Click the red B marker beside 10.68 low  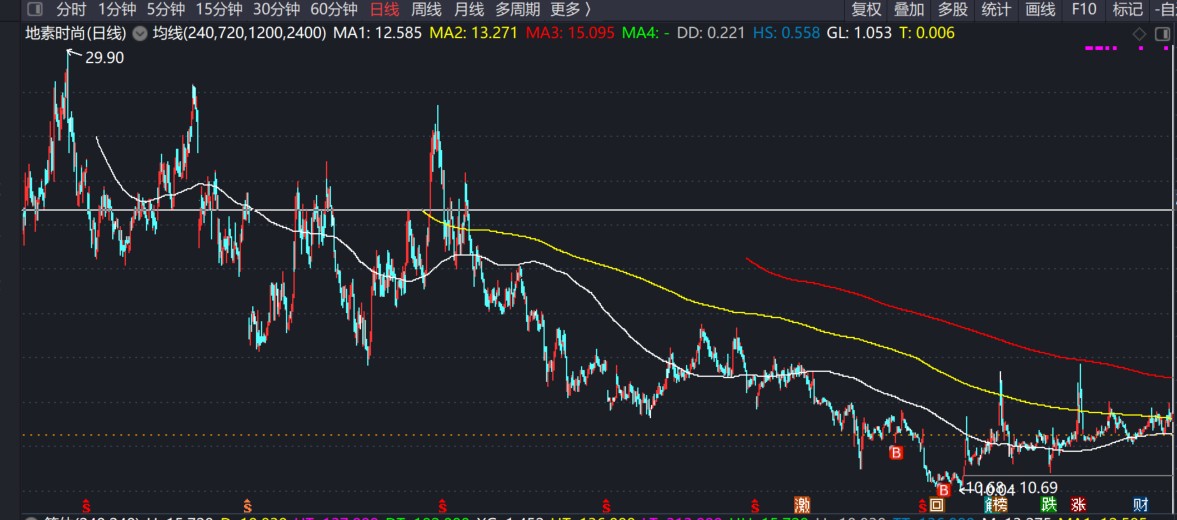[944, 490]
